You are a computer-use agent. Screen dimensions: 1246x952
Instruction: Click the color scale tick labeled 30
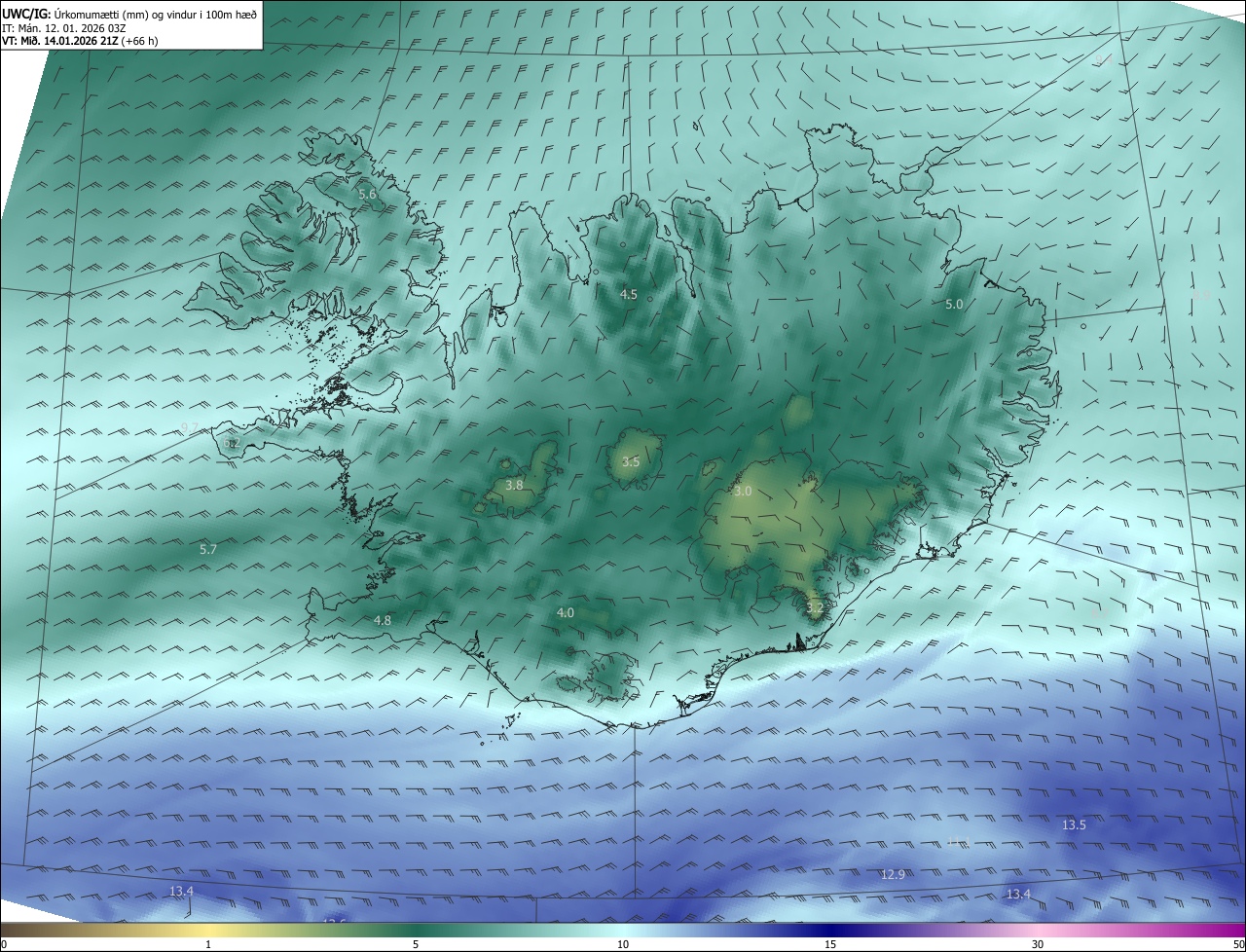1038,944
